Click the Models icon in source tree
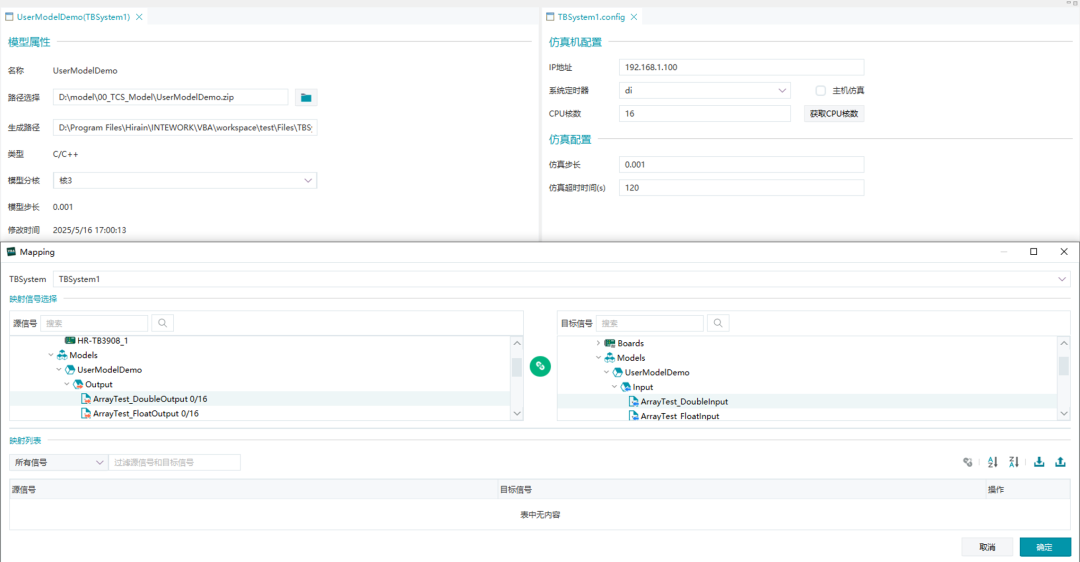Screen dimensions: 1080x562 (x=62, y=355)
